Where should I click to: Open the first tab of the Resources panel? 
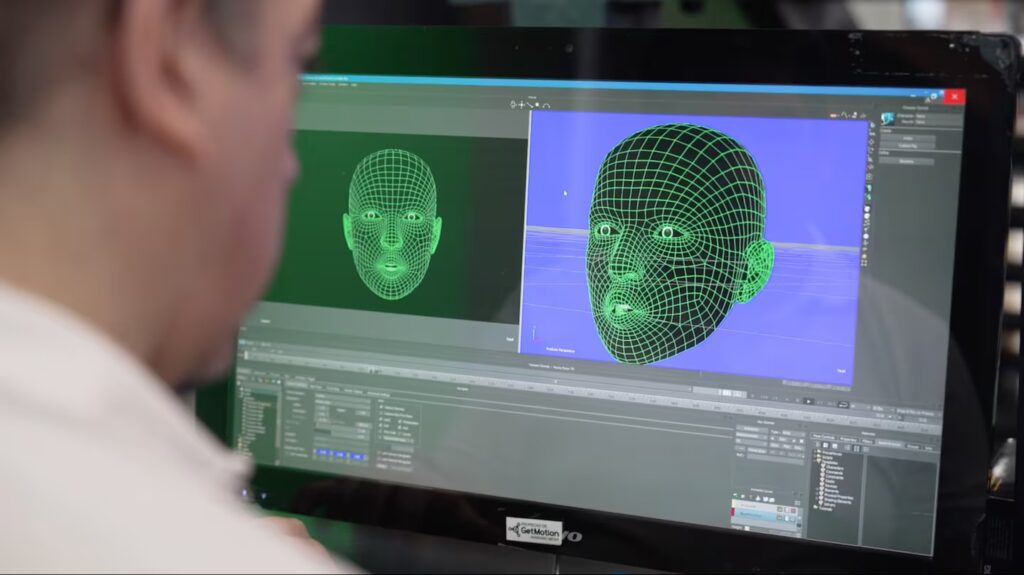pos(824,436)
